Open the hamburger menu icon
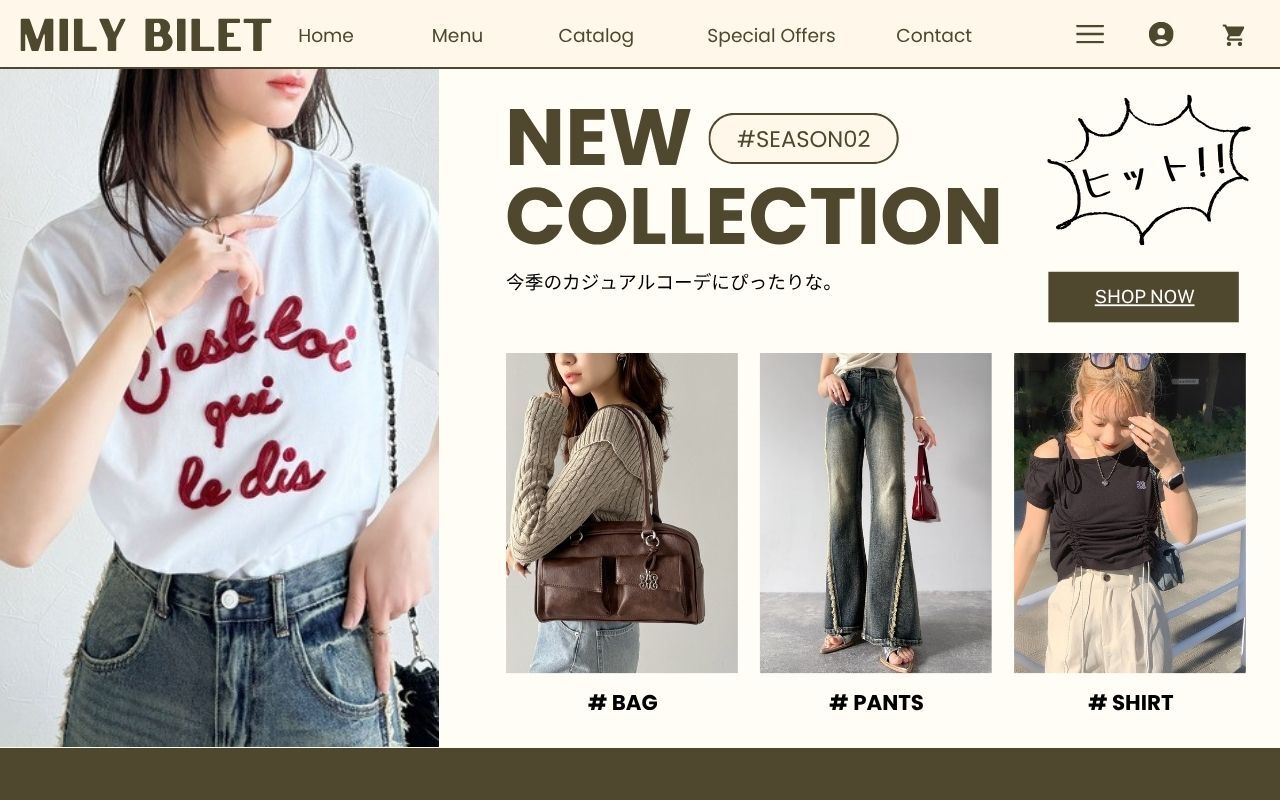This screenshot has width=1280, height=800. (1090, 35)
